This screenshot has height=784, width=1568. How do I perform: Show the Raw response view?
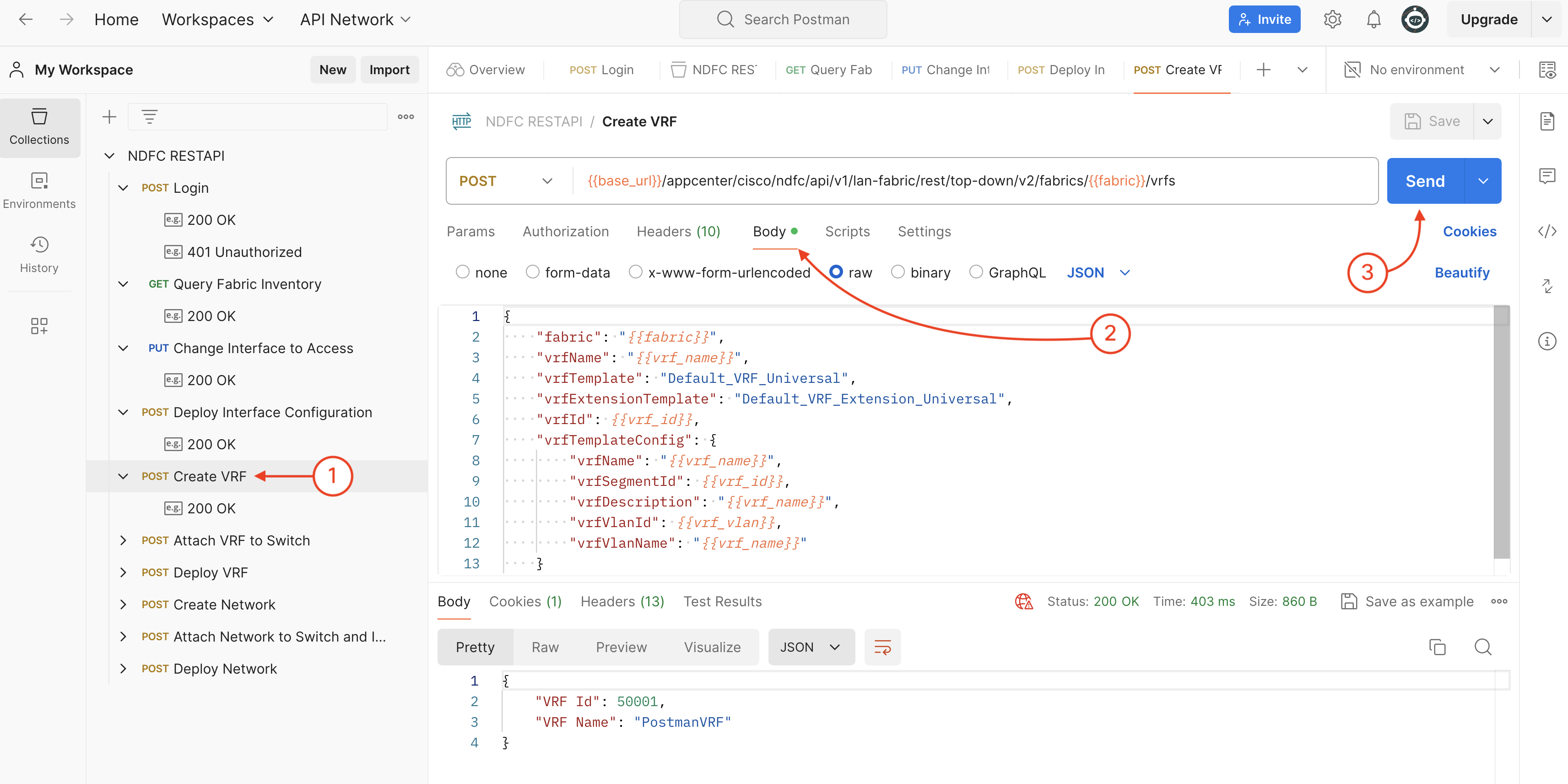(x=545, y=647)
